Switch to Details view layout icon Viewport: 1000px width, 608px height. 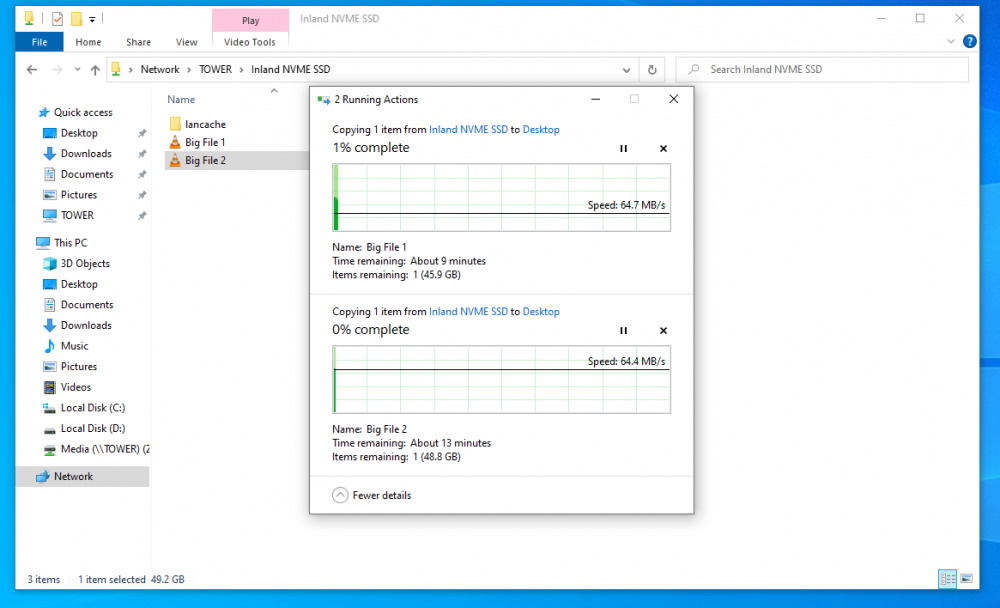point(948,579)
